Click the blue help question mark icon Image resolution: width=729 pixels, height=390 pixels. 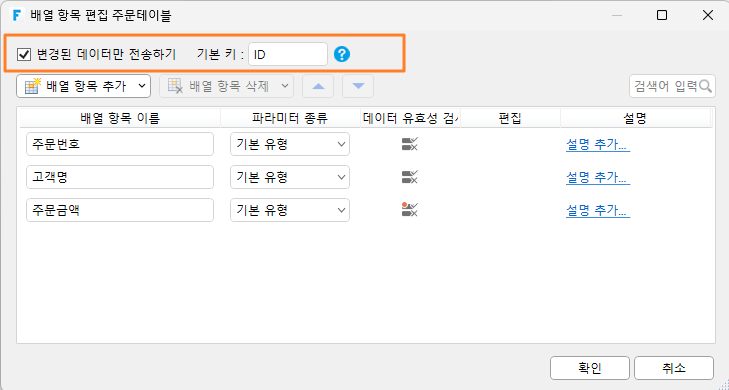pyautogui.click(x=342, y=55)
